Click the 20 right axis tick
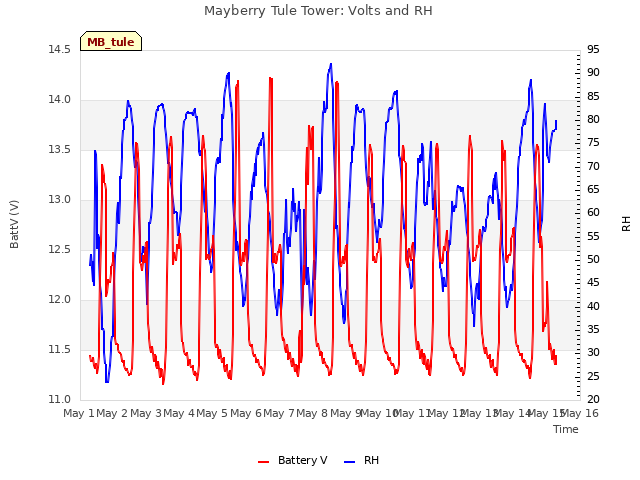 (593, 400)
